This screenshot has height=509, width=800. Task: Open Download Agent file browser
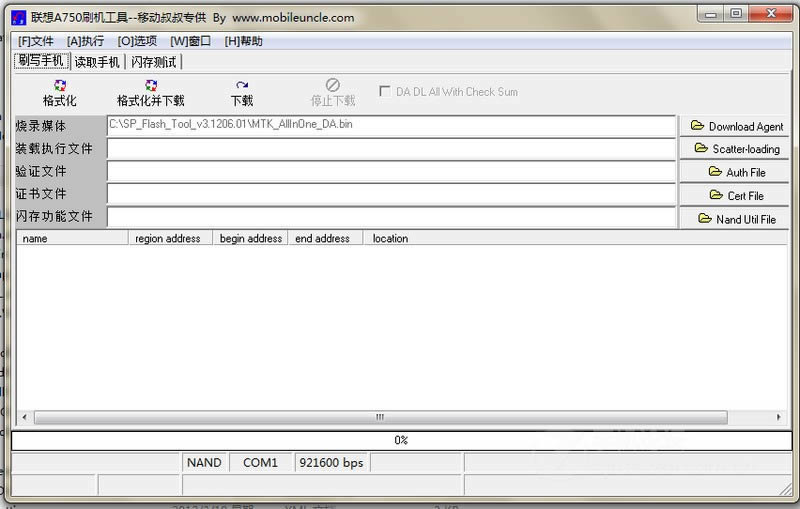(735, 127)
